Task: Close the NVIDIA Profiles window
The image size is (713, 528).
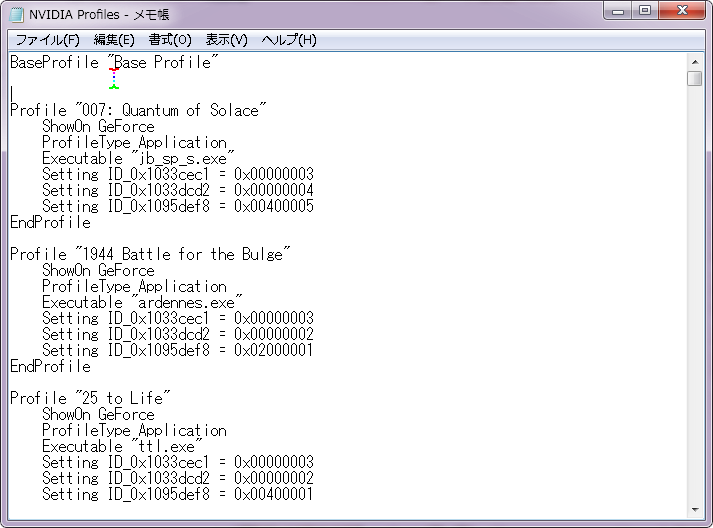Action: coord(682,11)
